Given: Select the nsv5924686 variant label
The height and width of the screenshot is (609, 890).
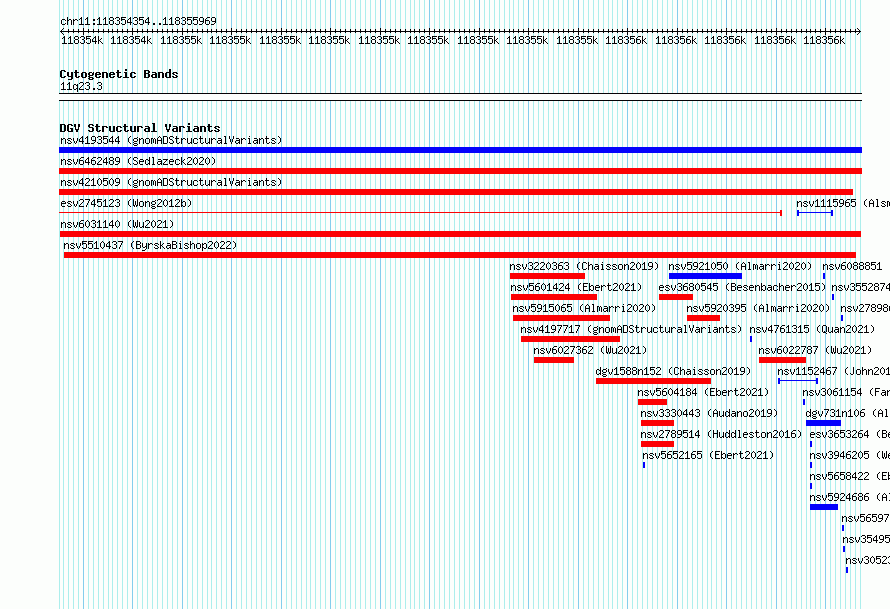Looking at the screenshot, I should (x=849, y=497).
